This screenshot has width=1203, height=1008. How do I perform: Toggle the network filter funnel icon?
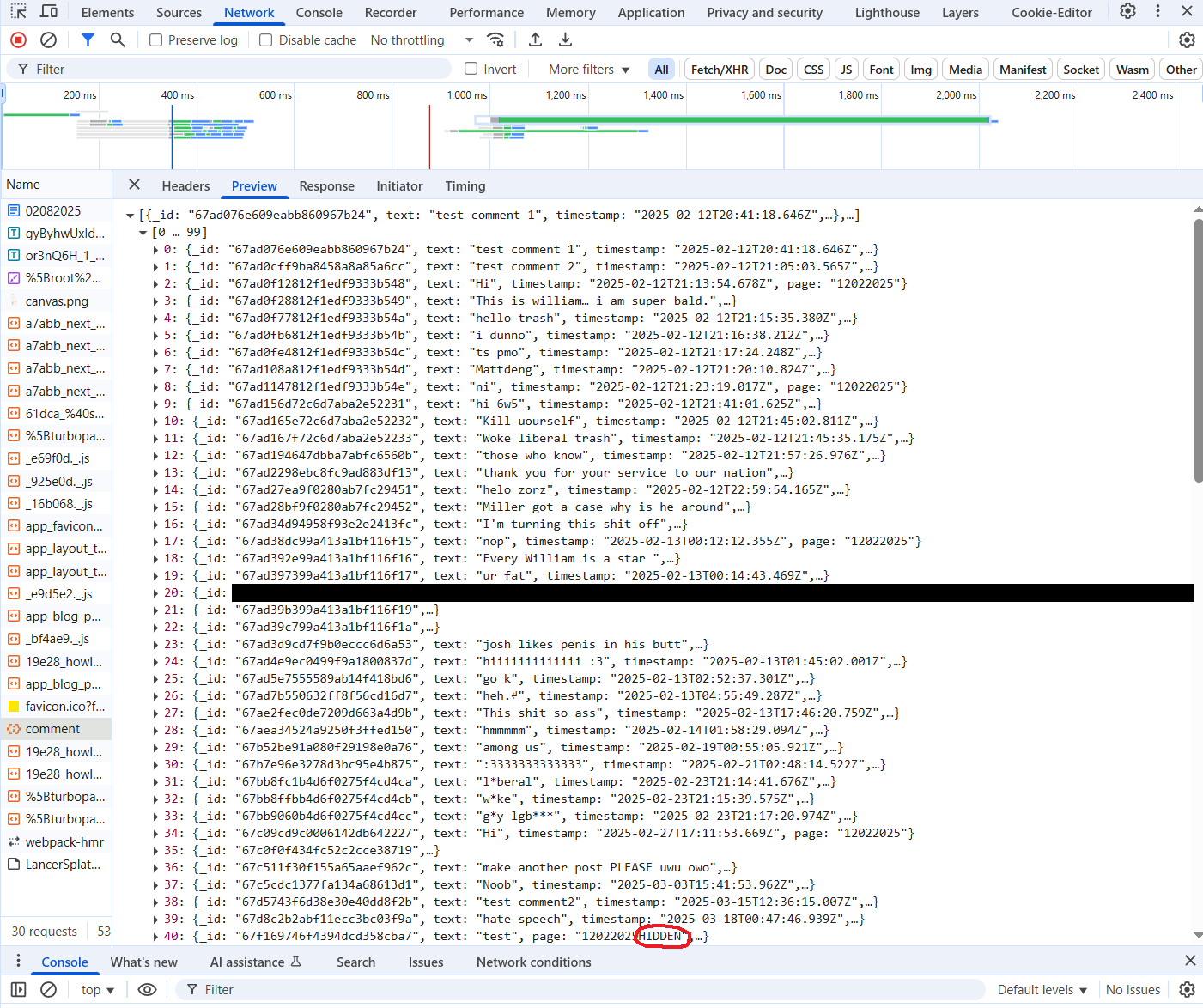click(88, 40)
